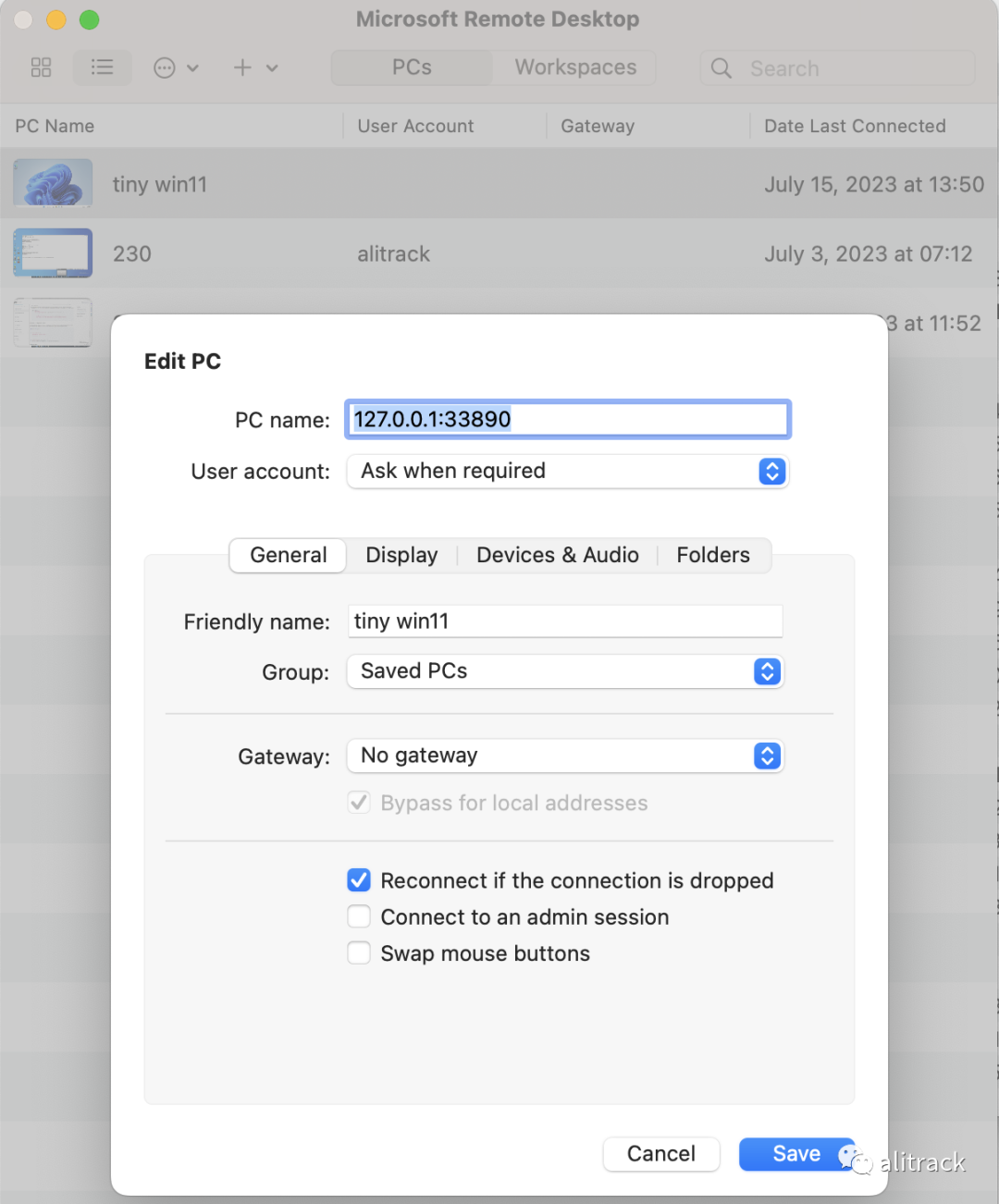Open the ellipsis actions menu
This screenshot has width=999, height=1204.
176,68
